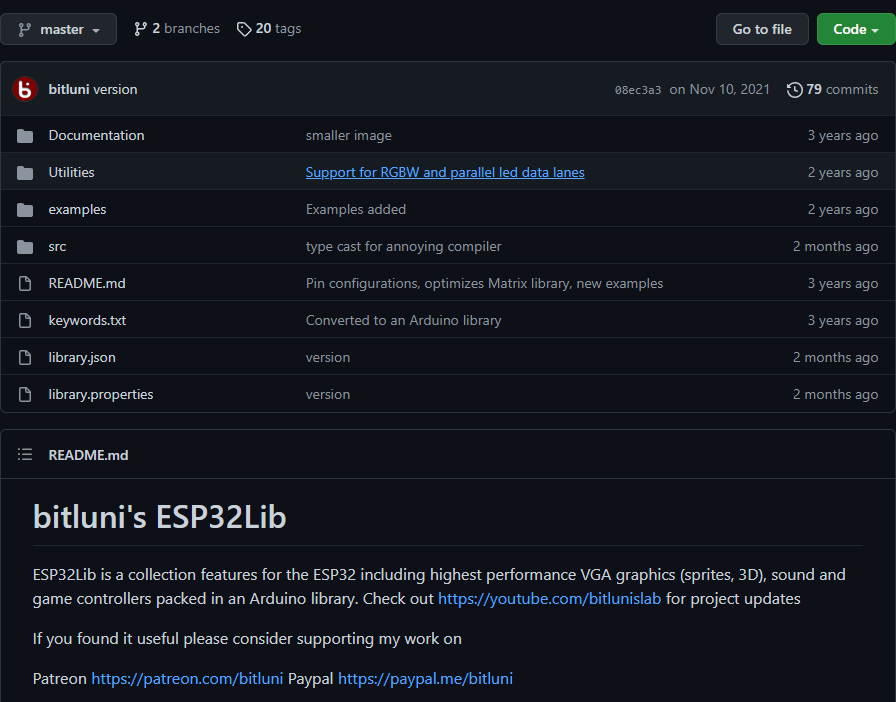
Task: Follow the youtube.com/bitlunislab link
Action: click(549, 599)
